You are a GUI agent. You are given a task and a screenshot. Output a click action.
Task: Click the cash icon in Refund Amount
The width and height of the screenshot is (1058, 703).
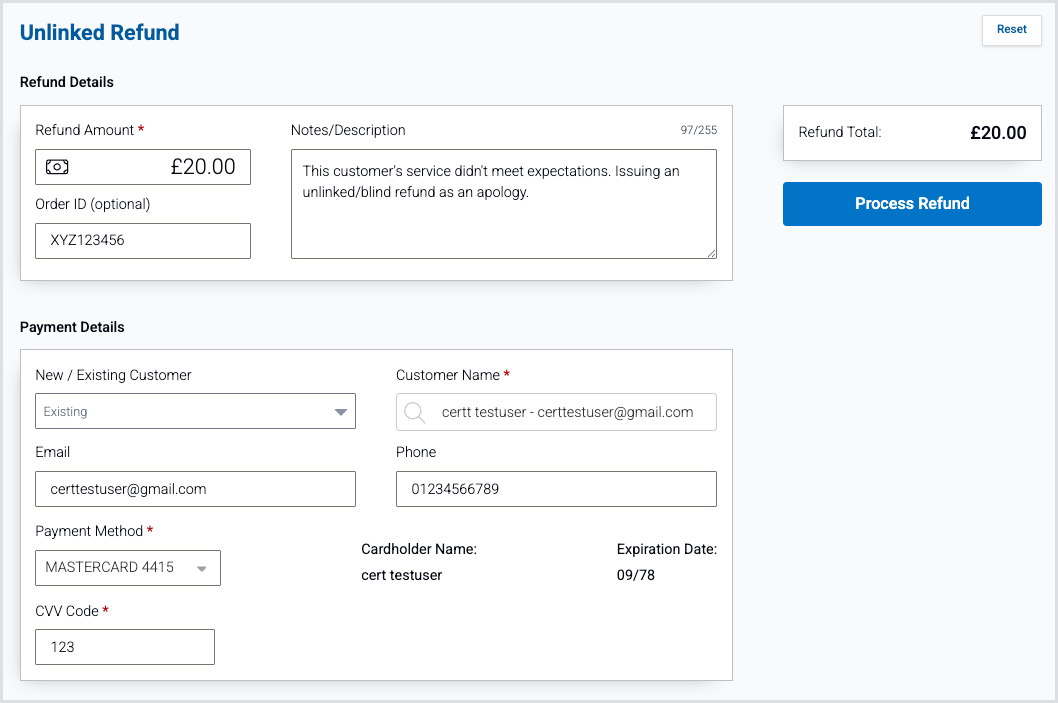pyautogui.click(x=57, y=167)
